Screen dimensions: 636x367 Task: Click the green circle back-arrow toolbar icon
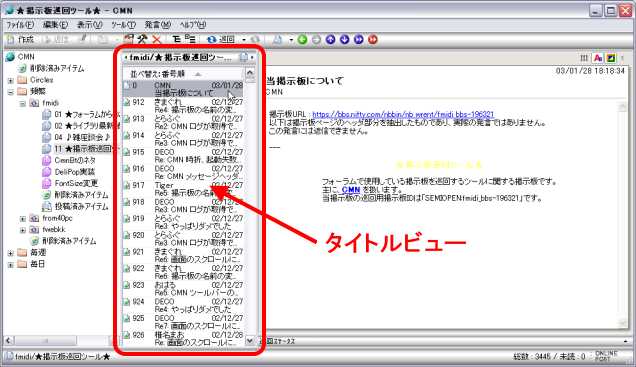pos(302,39)
